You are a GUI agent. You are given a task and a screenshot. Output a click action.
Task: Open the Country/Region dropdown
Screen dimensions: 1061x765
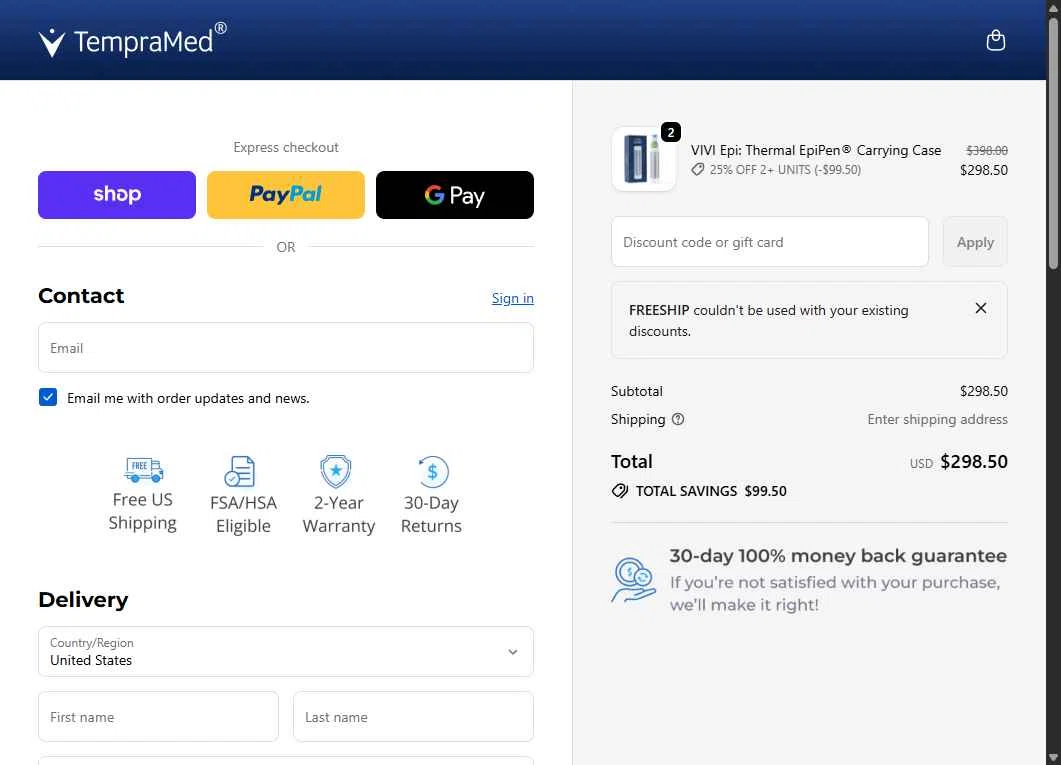click(x=286, y=651)
